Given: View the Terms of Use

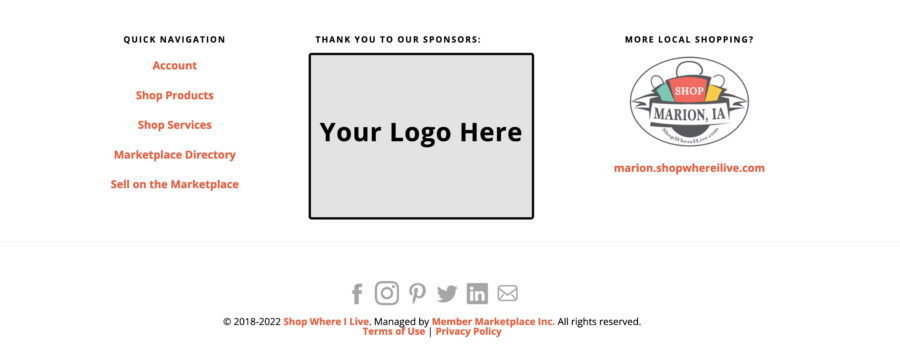Looking at the screenshot, I should tap(394, 331).
